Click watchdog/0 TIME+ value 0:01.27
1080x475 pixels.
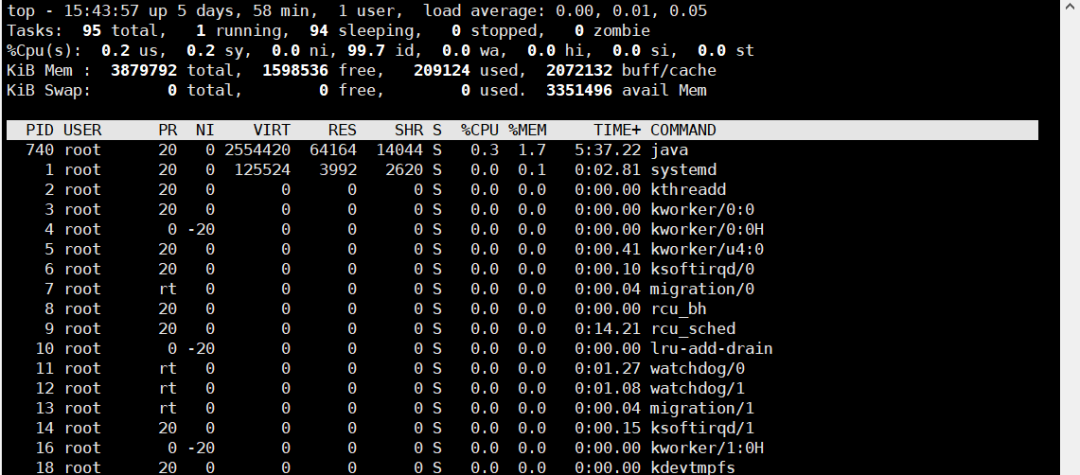click(608, 368)
